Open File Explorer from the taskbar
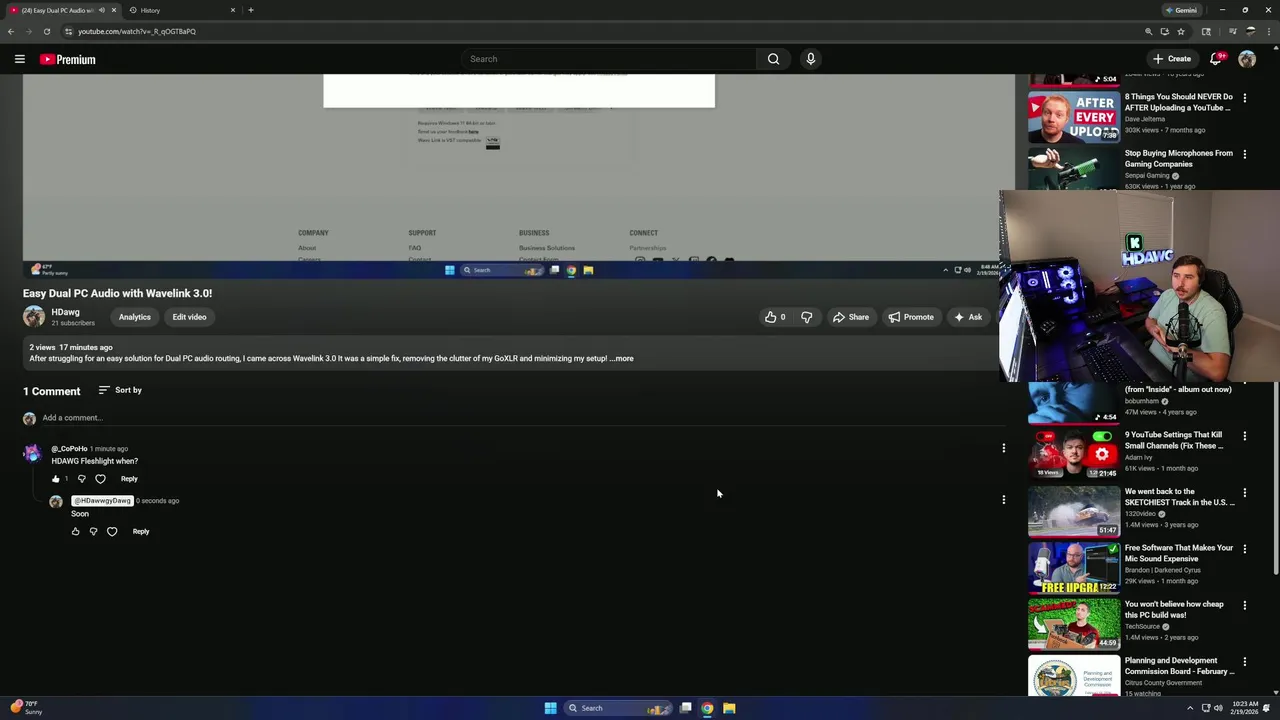The height and width of the screenshot is (720, 1280). coord(729,708)
